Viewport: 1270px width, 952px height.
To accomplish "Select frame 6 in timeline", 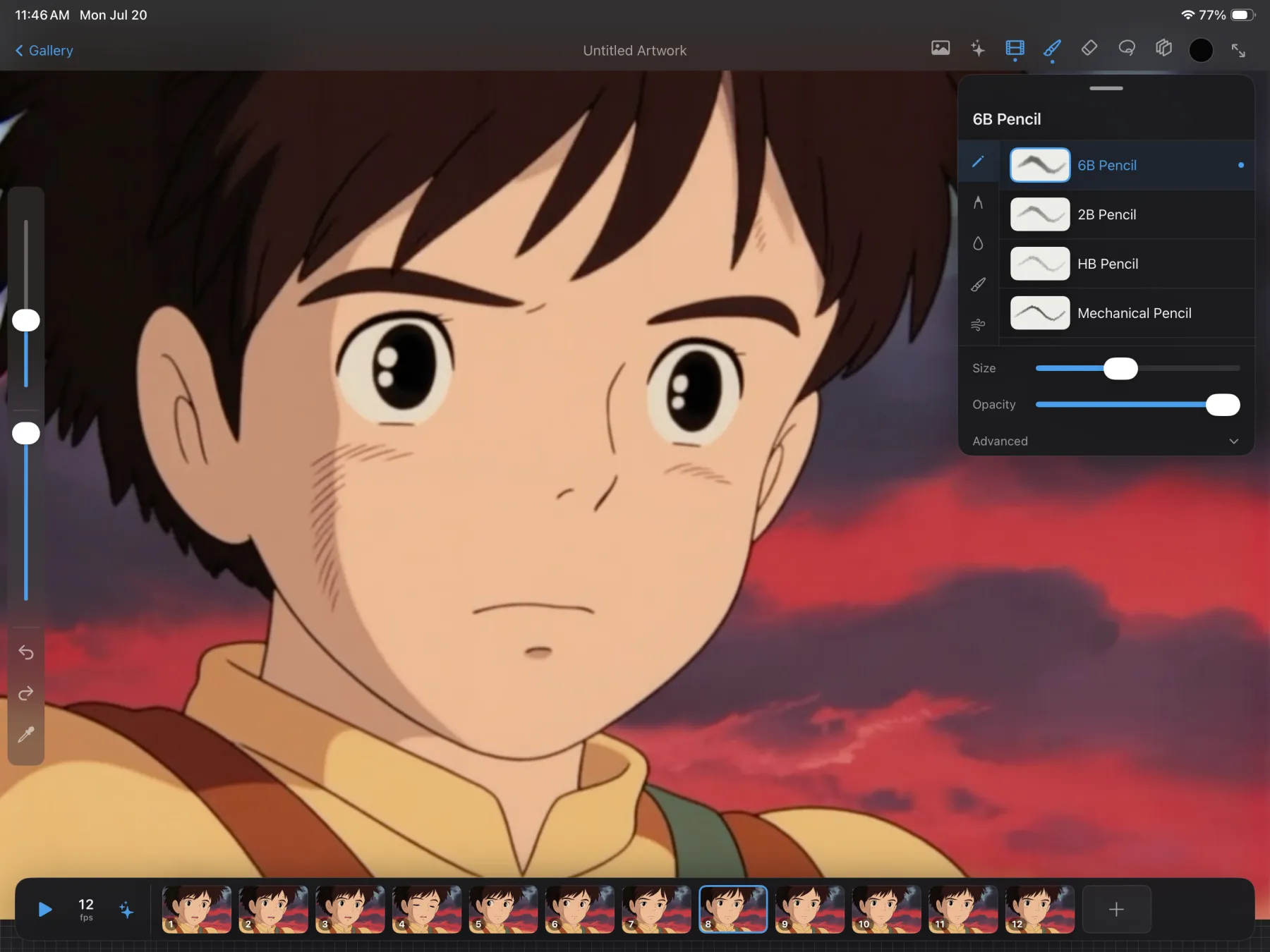I will tap(580, 910).
